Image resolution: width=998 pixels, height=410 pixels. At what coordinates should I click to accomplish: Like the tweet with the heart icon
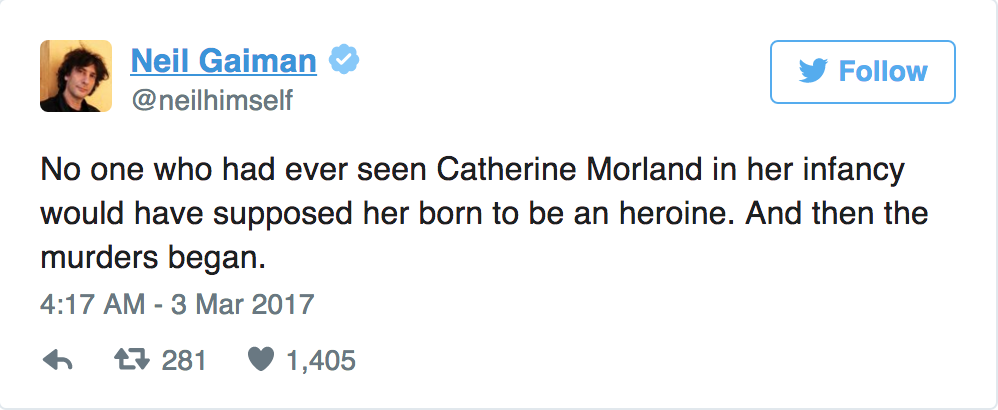click(259, 361)
